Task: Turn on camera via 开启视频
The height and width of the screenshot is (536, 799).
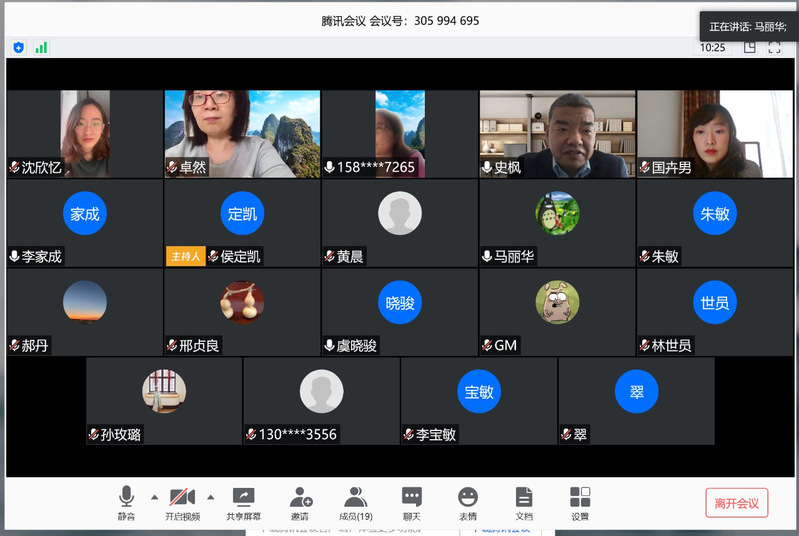Action: point(182,503)
